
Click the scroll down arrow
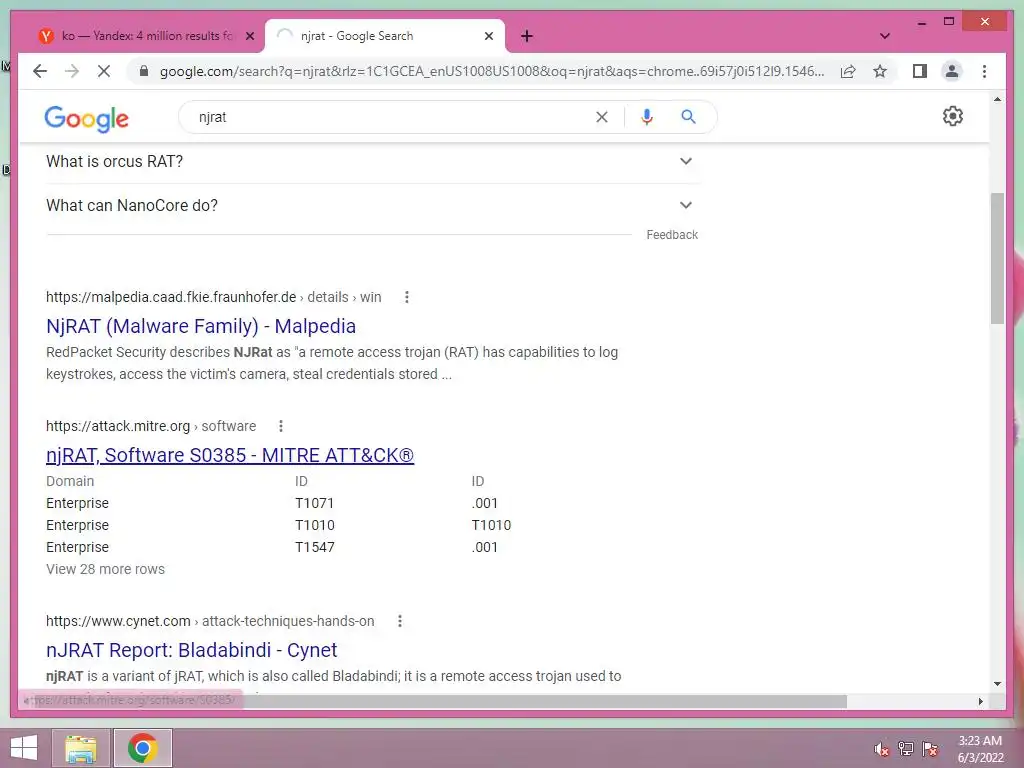(997, 684)
